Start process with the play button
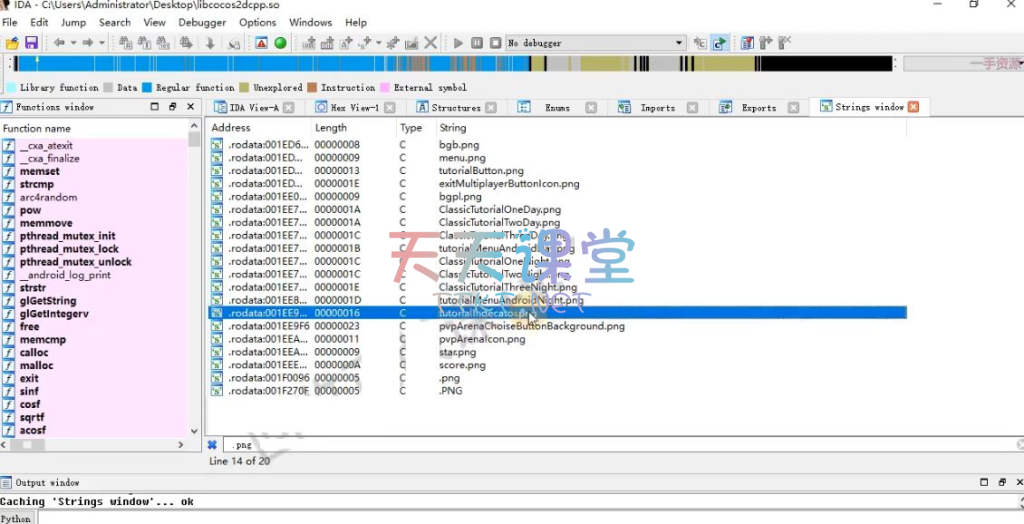 tap(458, 43)
